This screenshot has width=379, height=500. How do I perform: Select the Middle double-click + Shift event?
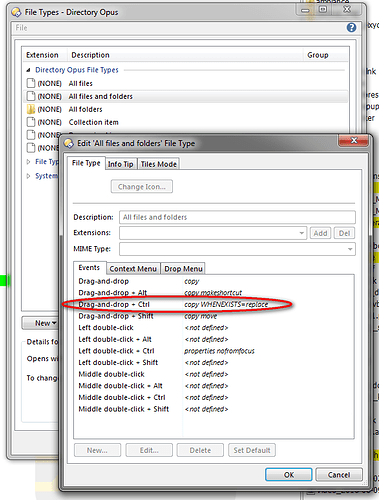(213, 409)
